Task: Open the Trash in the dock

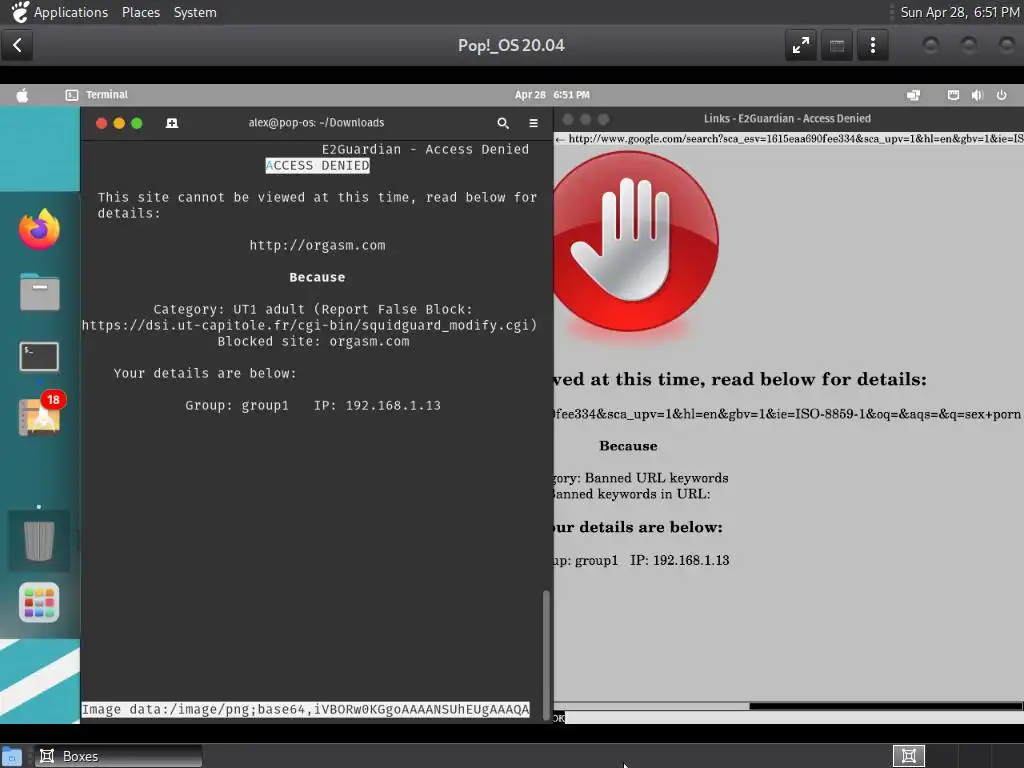Action: click(x=39, y=541)
